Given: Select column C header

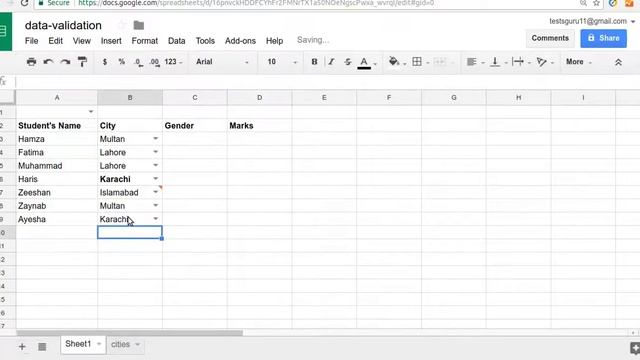Looking at the screenshot, I should pyautogui.click(x=195, y=98).
